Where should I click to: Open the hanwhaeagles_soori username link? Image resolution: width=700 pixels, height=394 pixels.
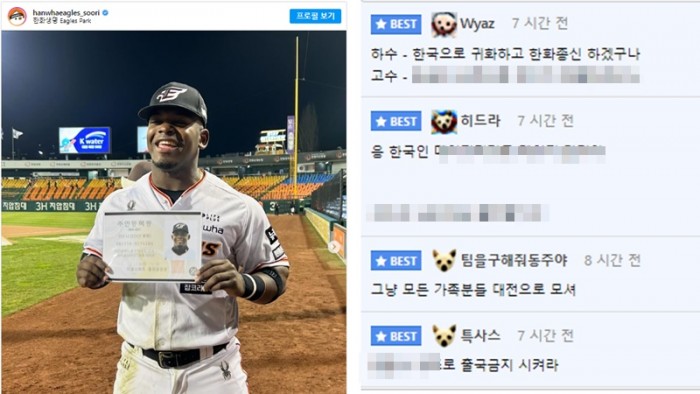66,13
